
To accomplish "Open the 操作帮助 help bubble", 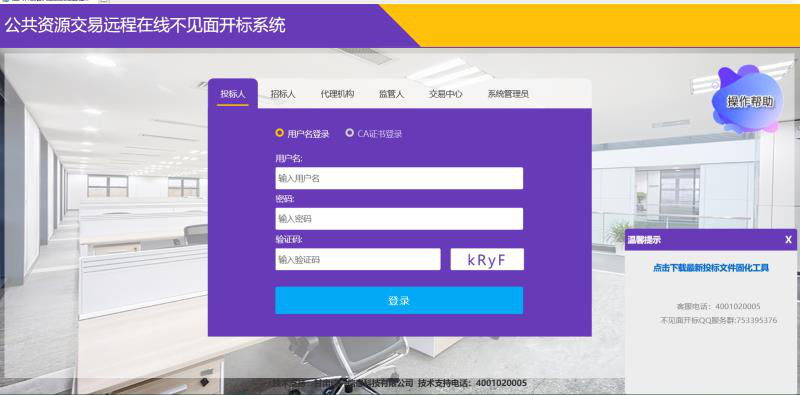I will [749, 101].
